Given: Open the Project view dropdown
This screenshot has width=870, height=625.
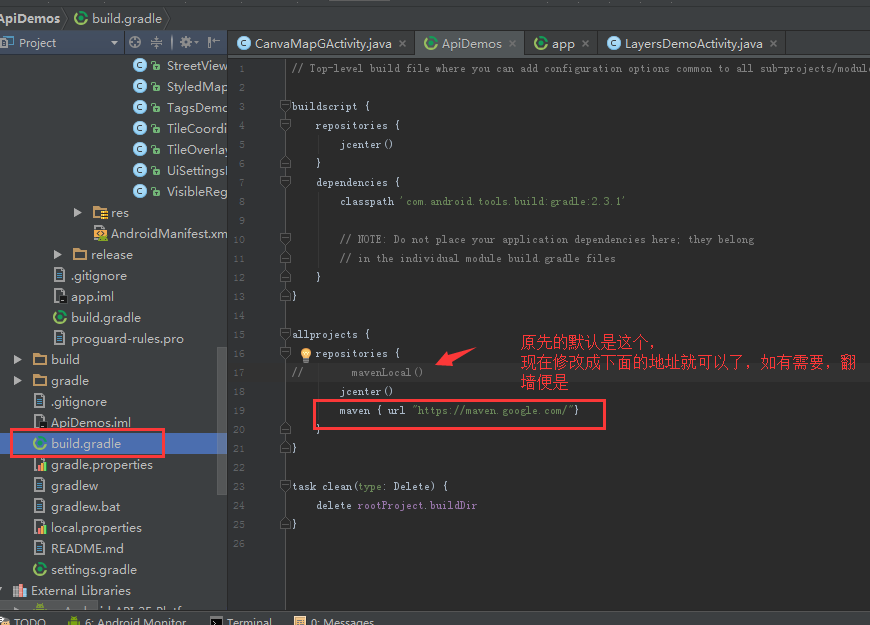Looking at the screenshot, I should (x=114, y=43).
